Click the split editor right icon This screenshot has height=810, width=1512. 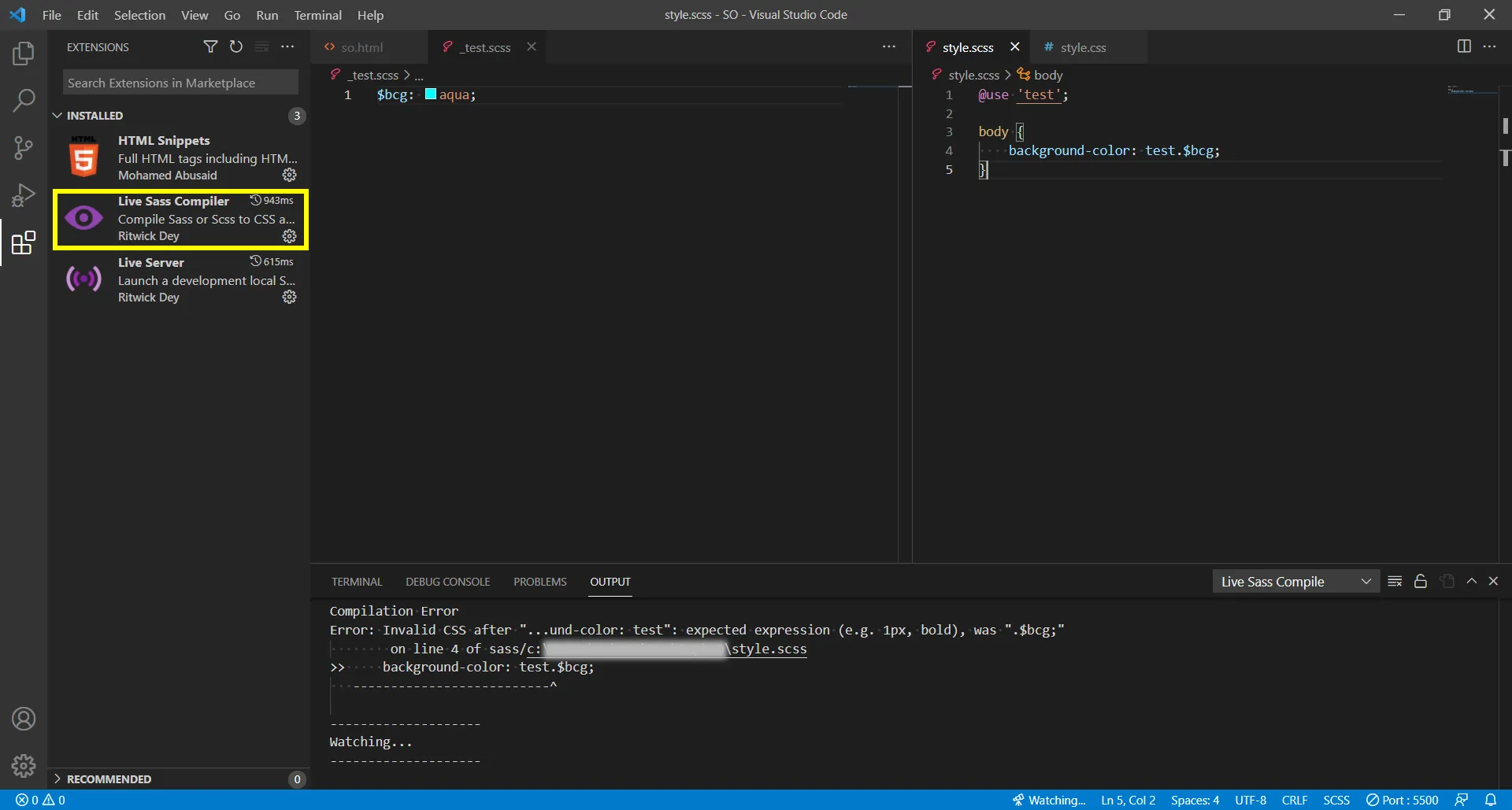pyautogui.click(x=1464, y=46)
